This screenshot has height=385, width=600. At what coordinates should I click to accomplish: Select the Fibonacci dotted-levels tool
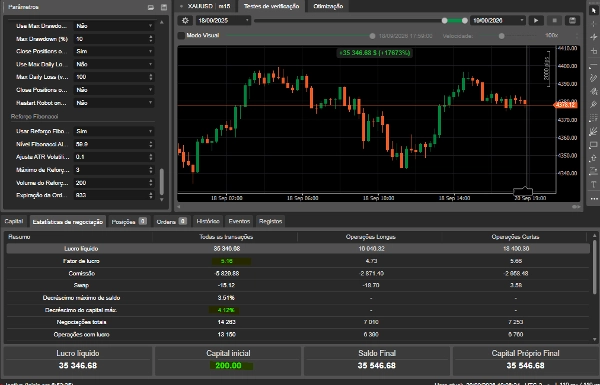(x=593, y=117)
